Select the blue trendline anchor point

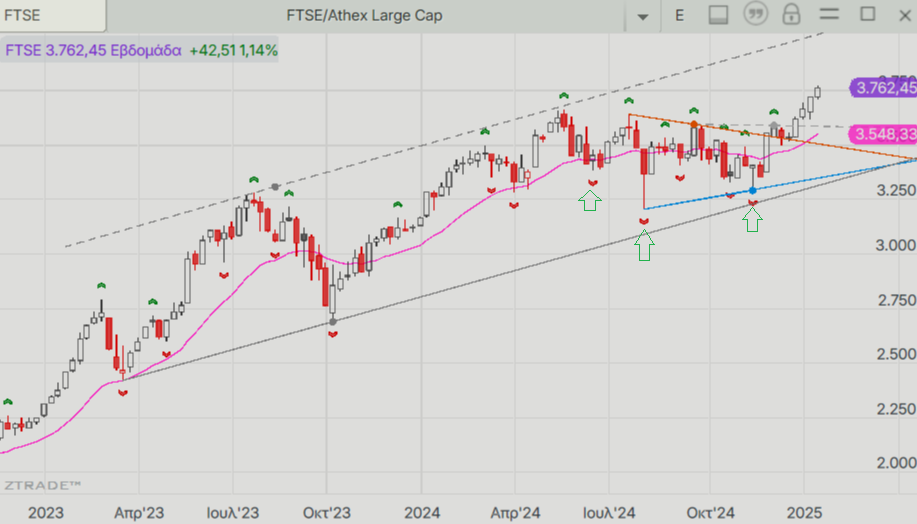point(753,191)
